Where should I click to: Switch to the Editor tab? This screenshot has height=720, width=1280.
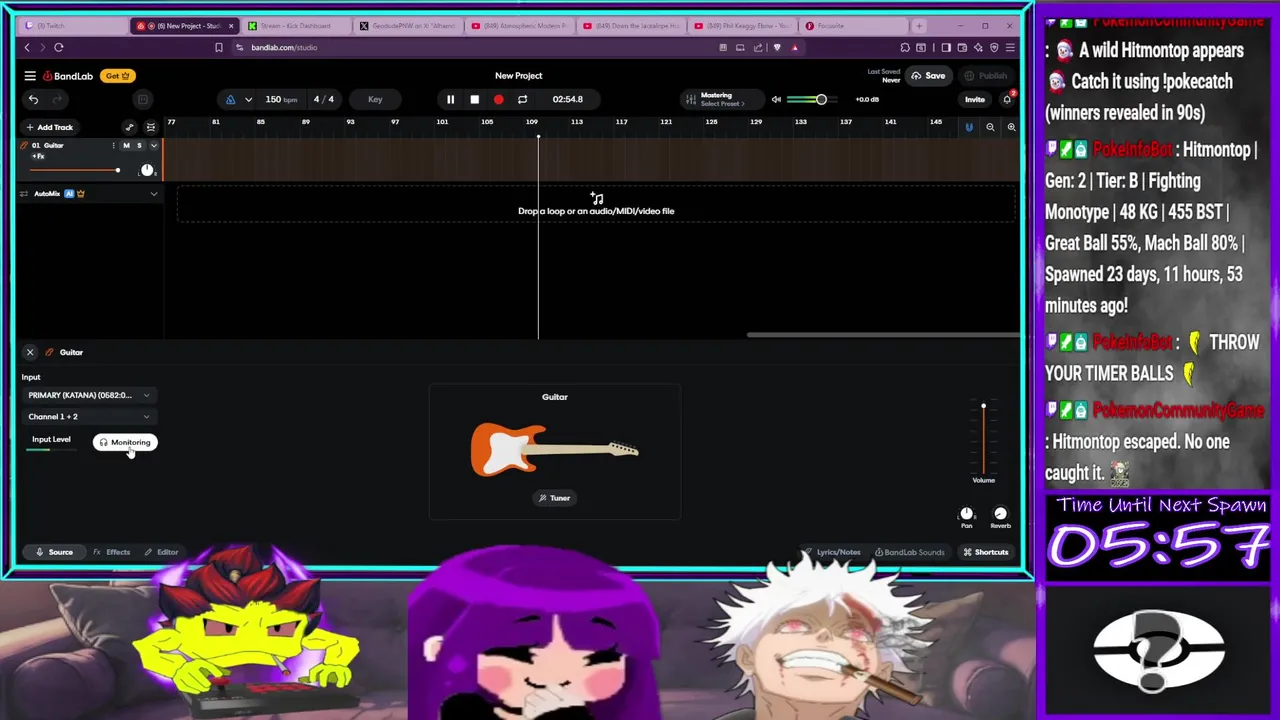pos(161,552)
